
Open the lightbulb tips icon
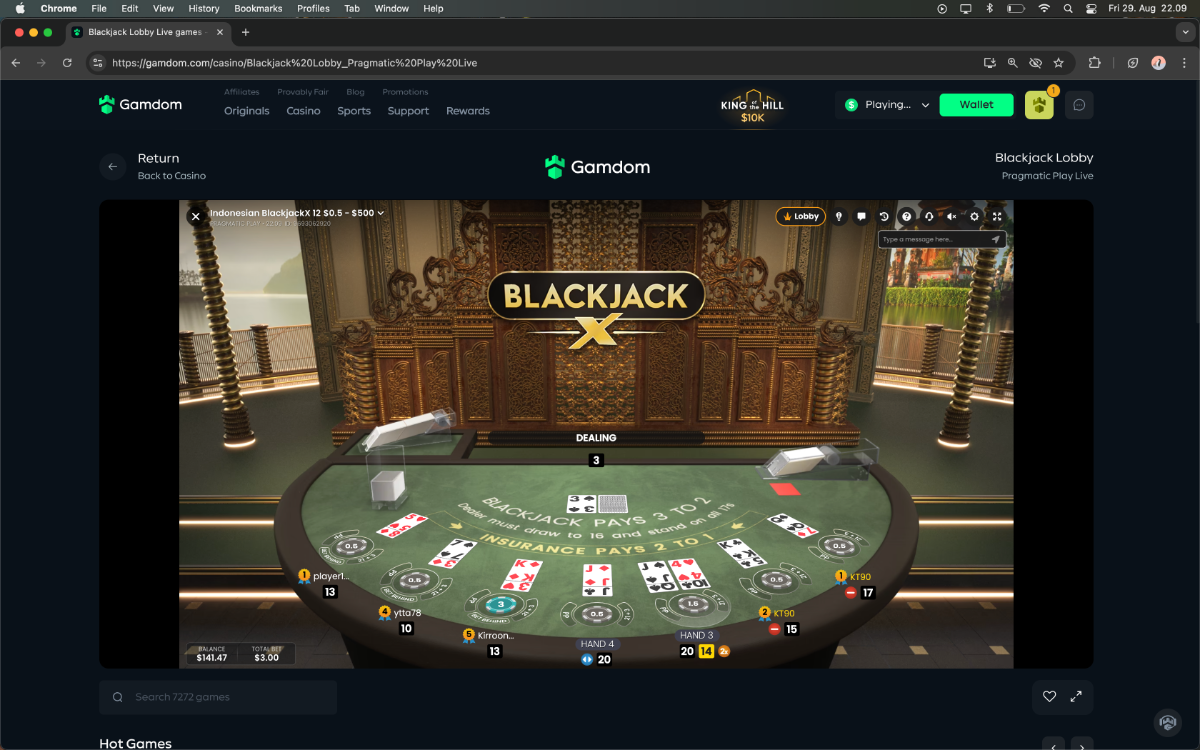point(839,216)
